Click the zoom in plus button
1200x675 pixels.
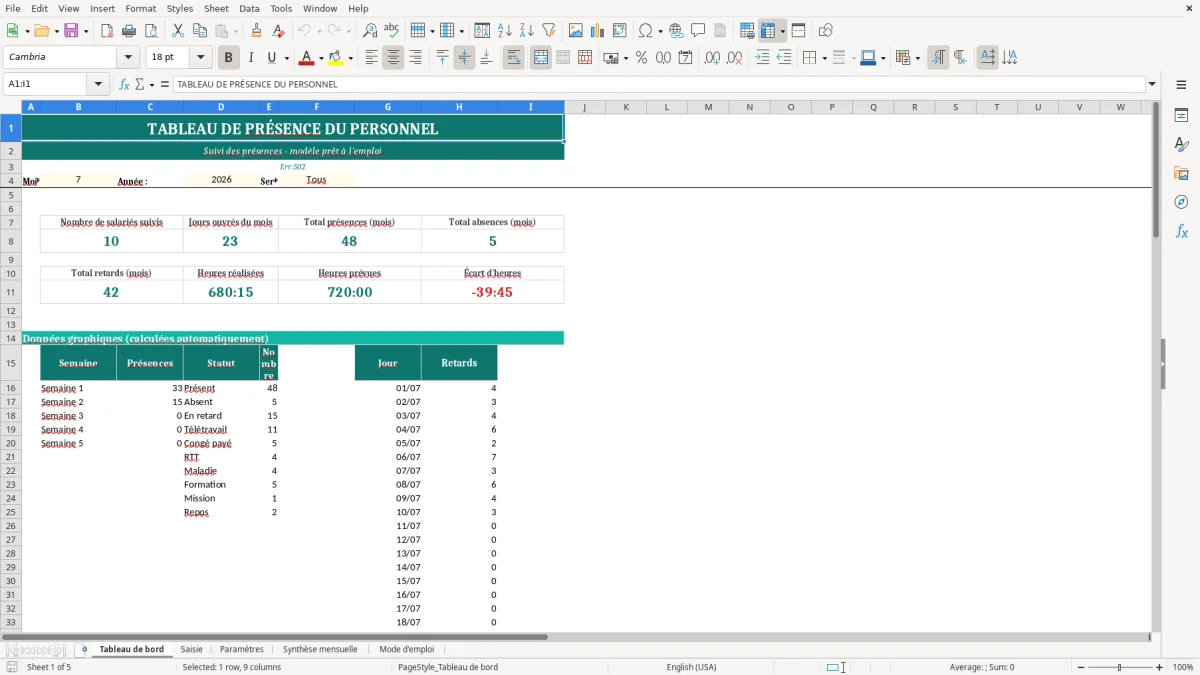[x=1159, y=667]
